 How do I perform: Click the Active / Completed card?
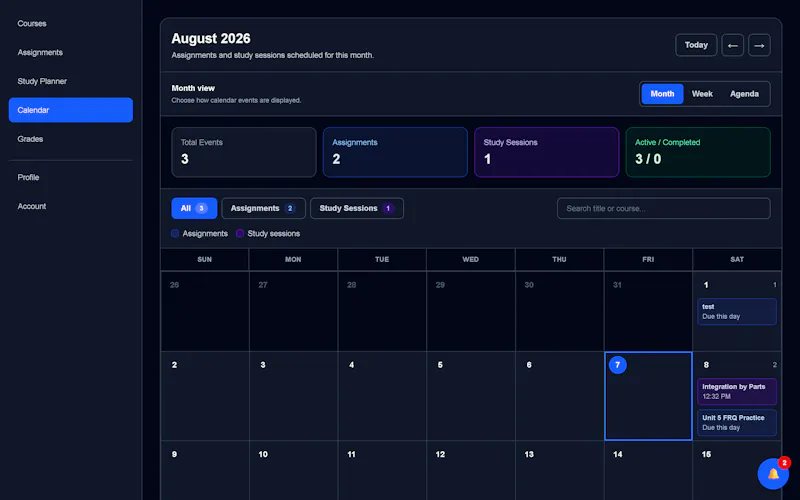point(698,152)
